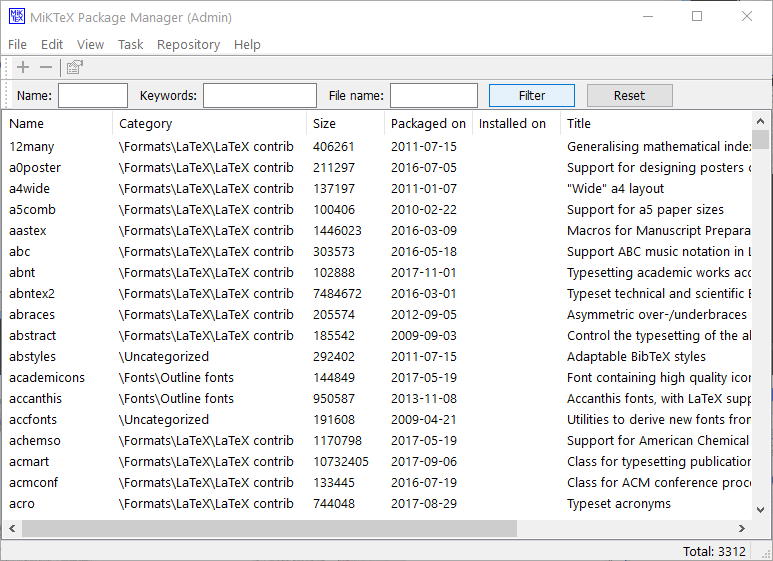Click the install package plus icon
The image size is (773, 561).
[23, 67]
